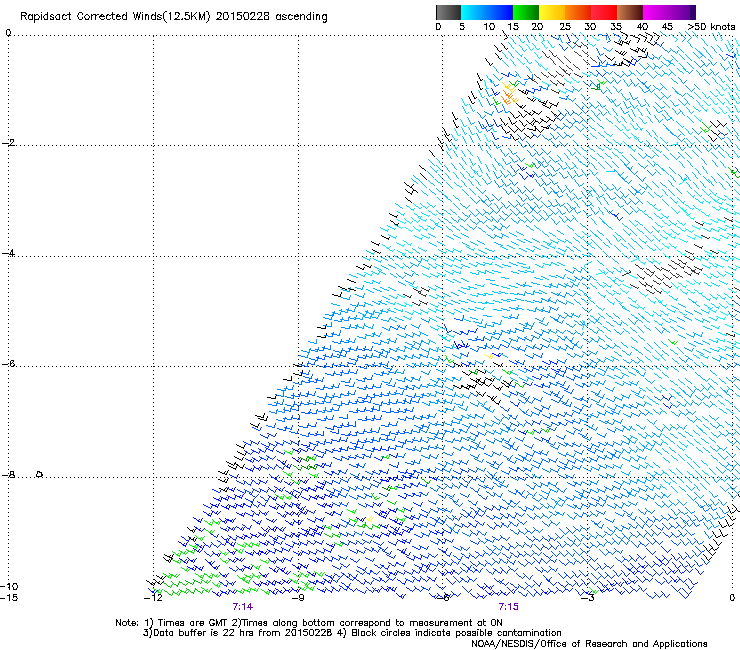Click the magenta 40-45 knots legend swatch

[656, 12]
